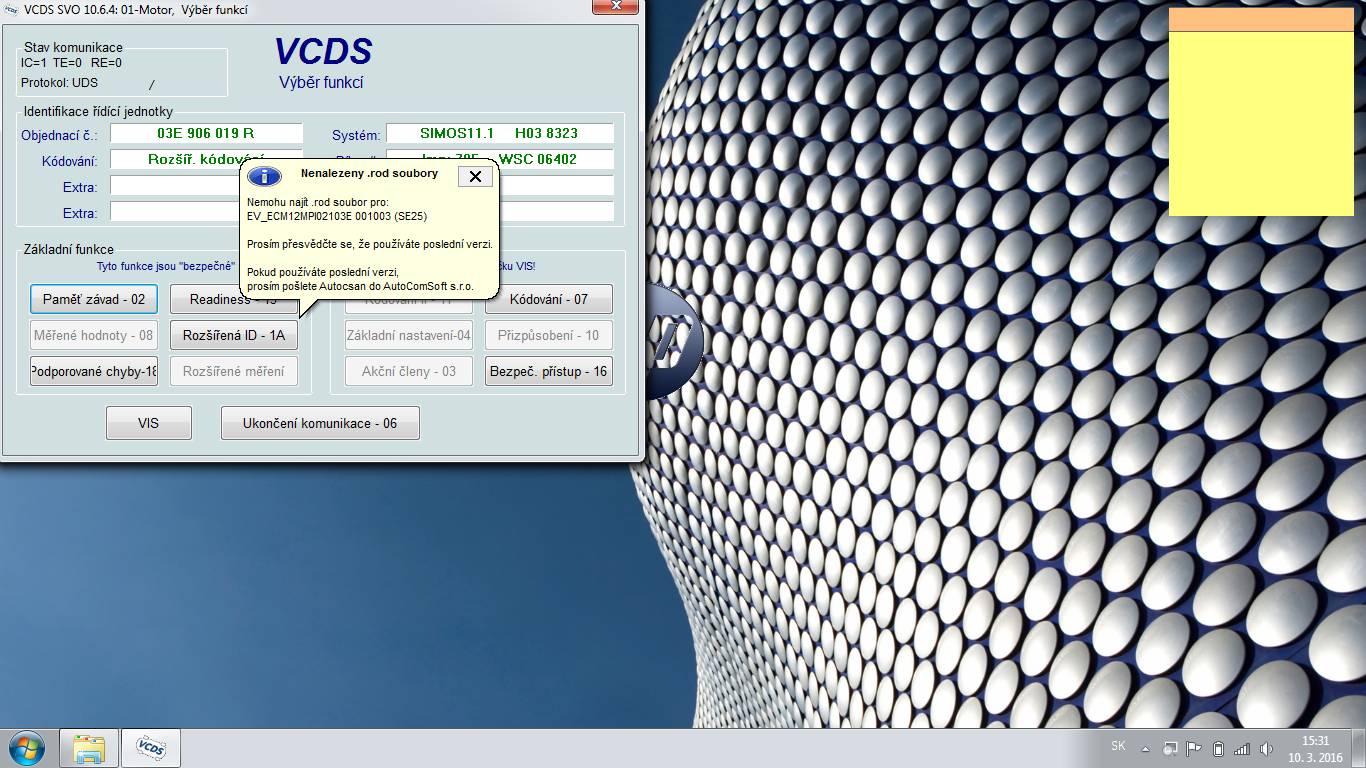The height and width of the screenshot is (768, 1366).
Task: Click the display projection tray icon
Action: click(x=1169, y=748)
